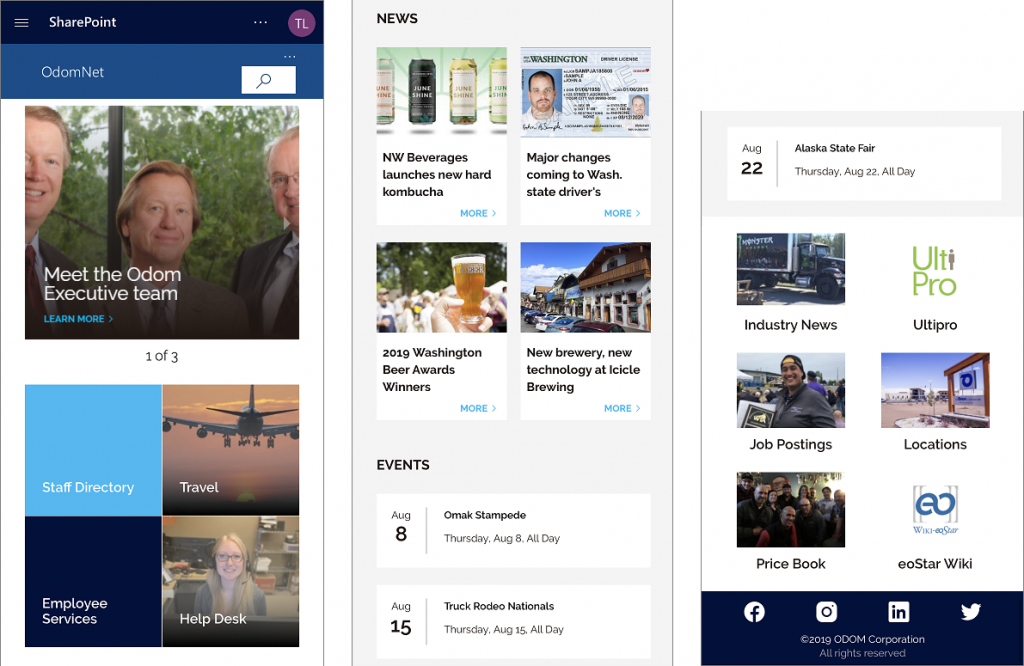Open the Omak Stampede event
This screenshot has width=1024, height=666.
513,530
